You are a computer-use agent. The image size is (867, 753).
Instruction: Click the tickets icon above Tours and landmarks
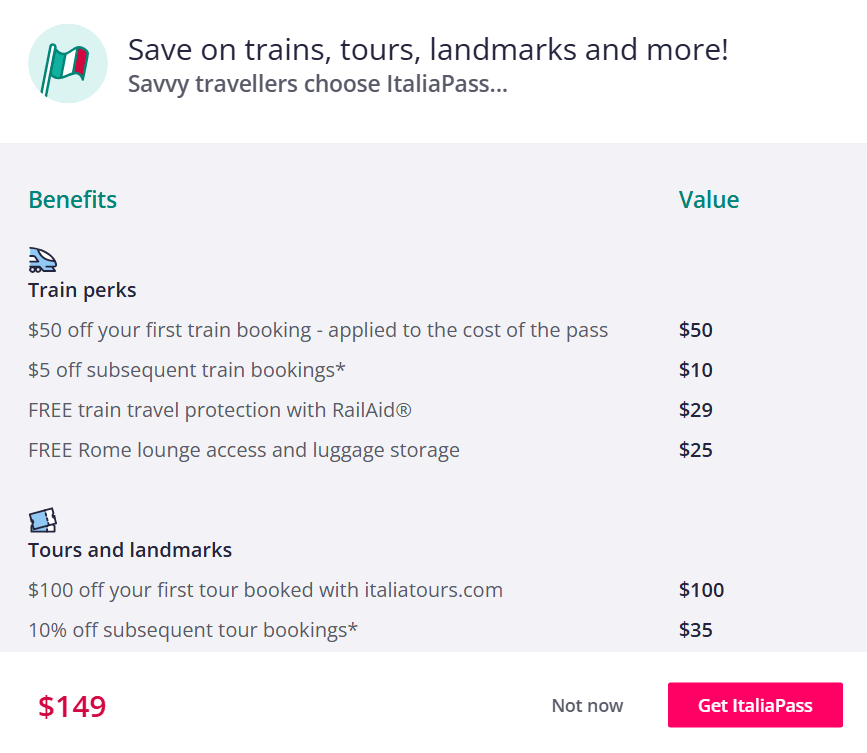coord(42,520)
